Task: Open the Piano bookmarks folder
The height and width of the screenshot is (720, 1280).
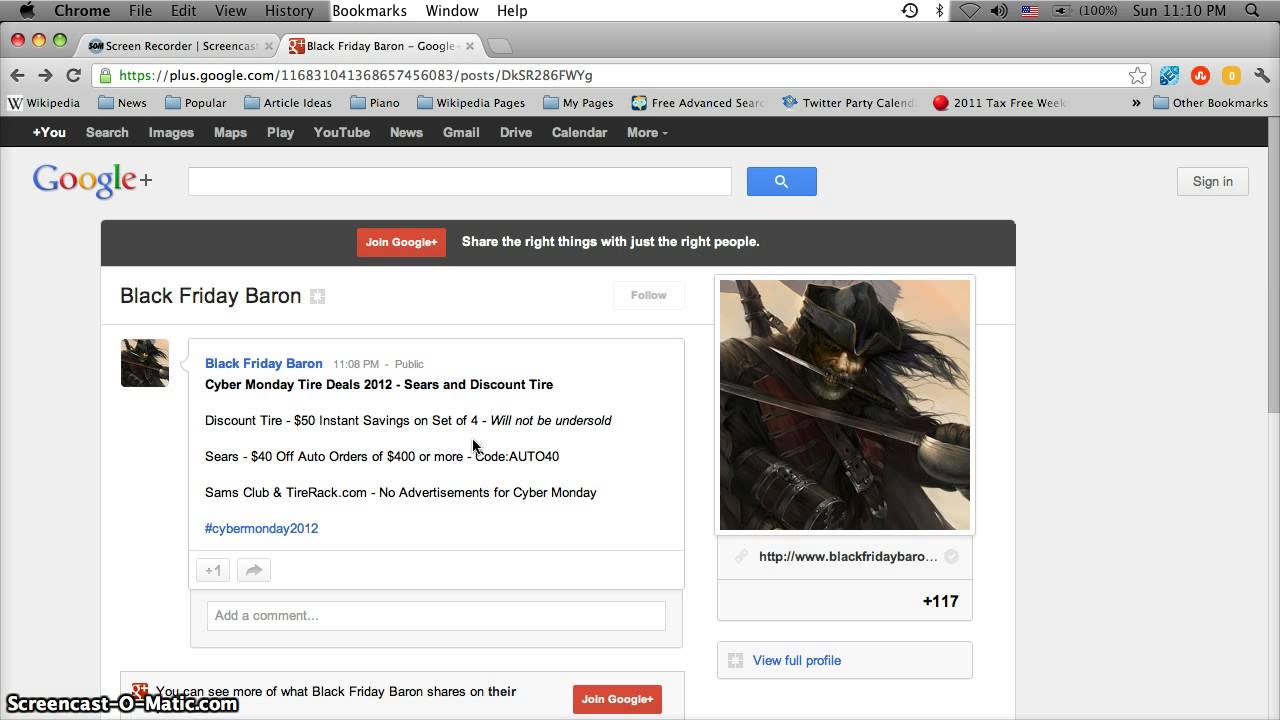Action: coord(375,103)
